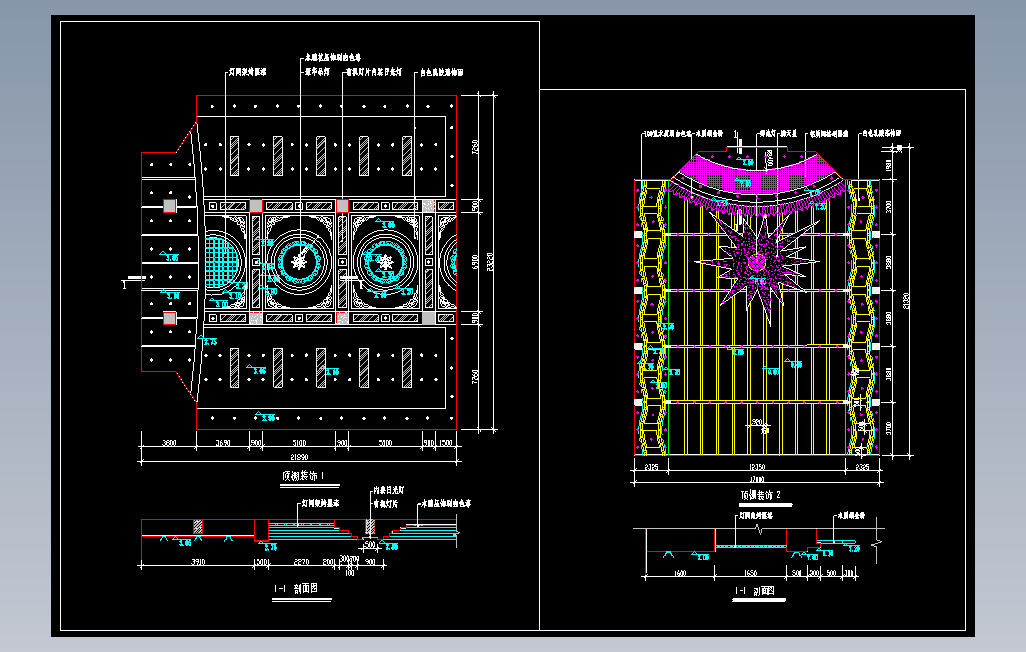Pick the 1600 dimension in the right section

click(680, 573)
